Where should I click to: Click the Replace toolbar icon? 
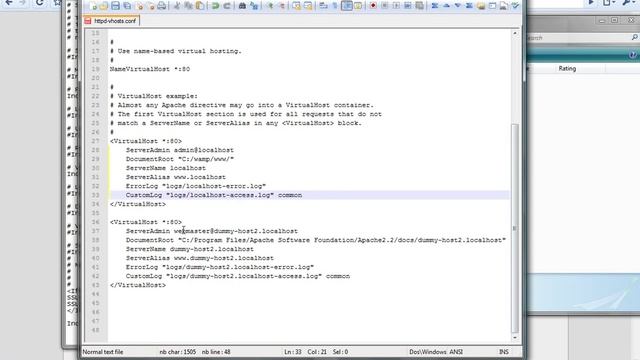click(x=254, y=6)
